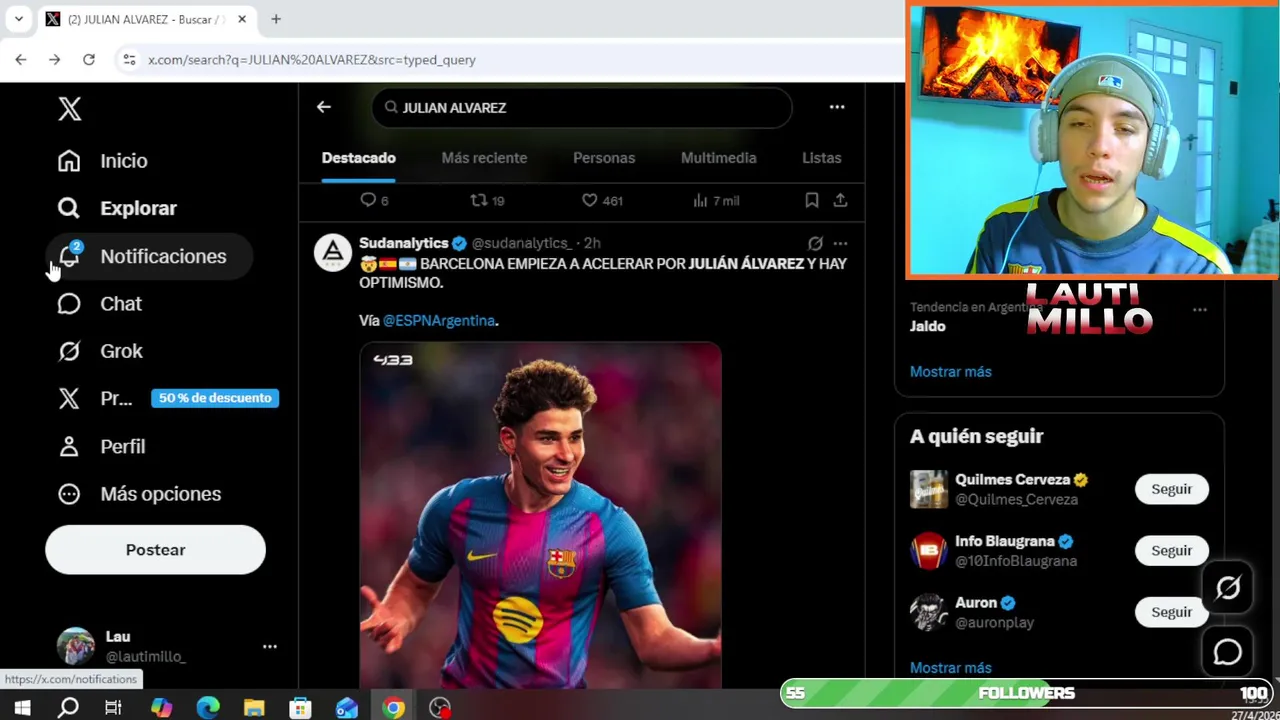Open floating chat bubble button
This screenshot has width=1280, height=720.
click(1227, 652)
